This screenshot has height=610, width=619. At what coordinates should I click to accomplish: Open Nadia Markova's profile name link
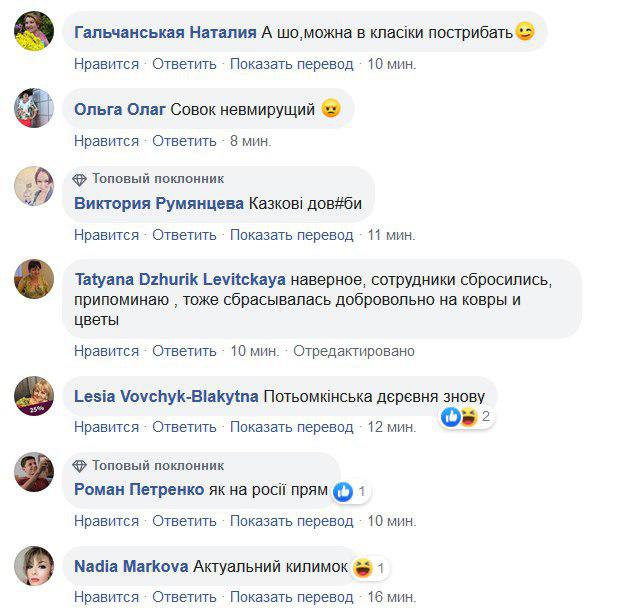click(131, 567)
